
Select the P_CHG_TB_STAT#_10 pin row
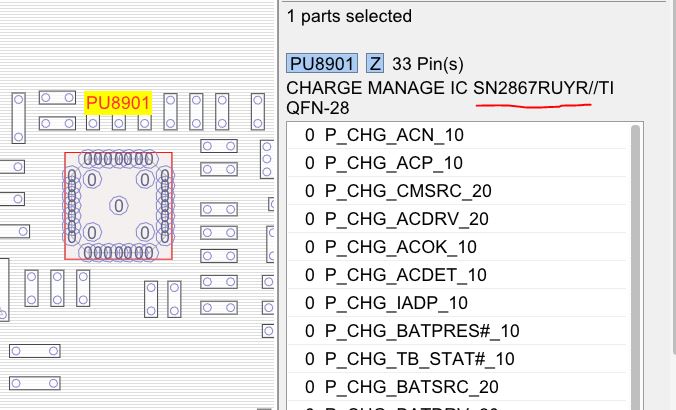click(457, 359)
